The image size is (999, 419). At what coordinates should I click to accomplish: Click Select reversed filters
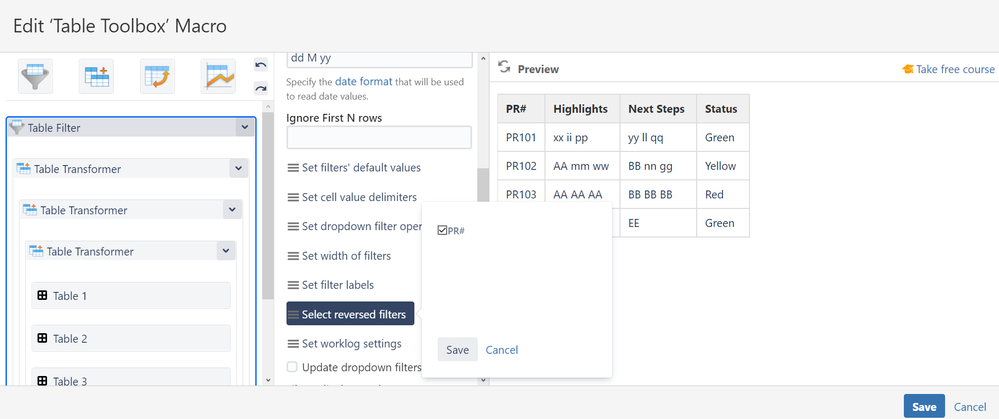[x=350, y=313]
